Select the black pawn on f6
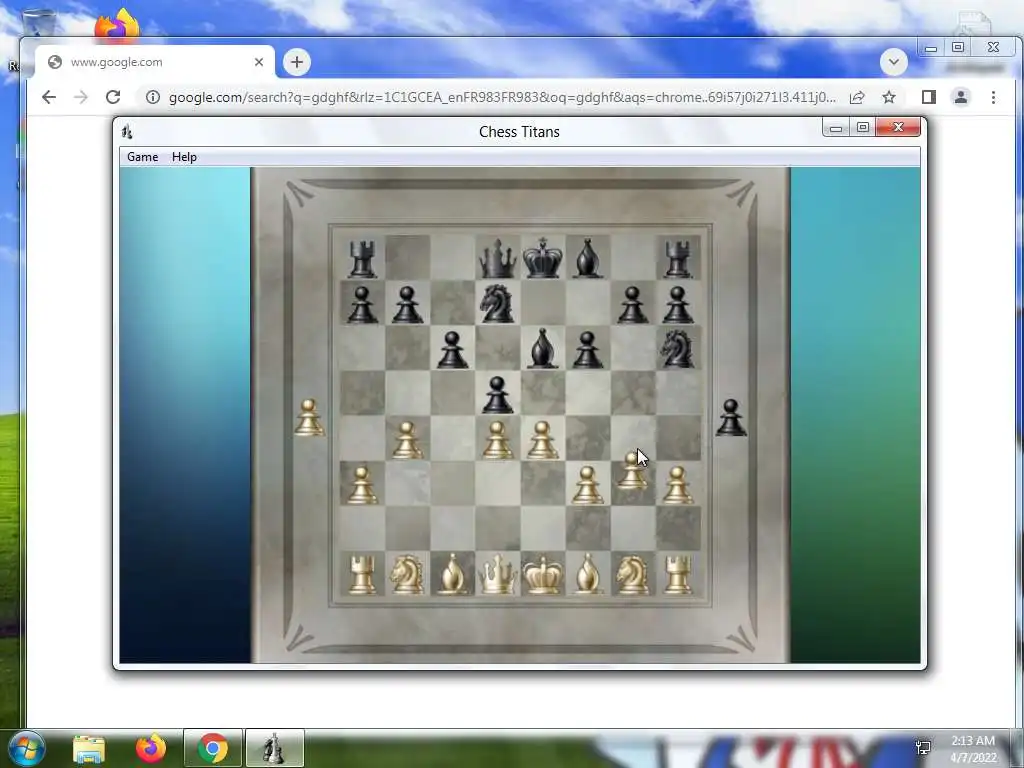1024x768 pixels. [x=588, y=350]
